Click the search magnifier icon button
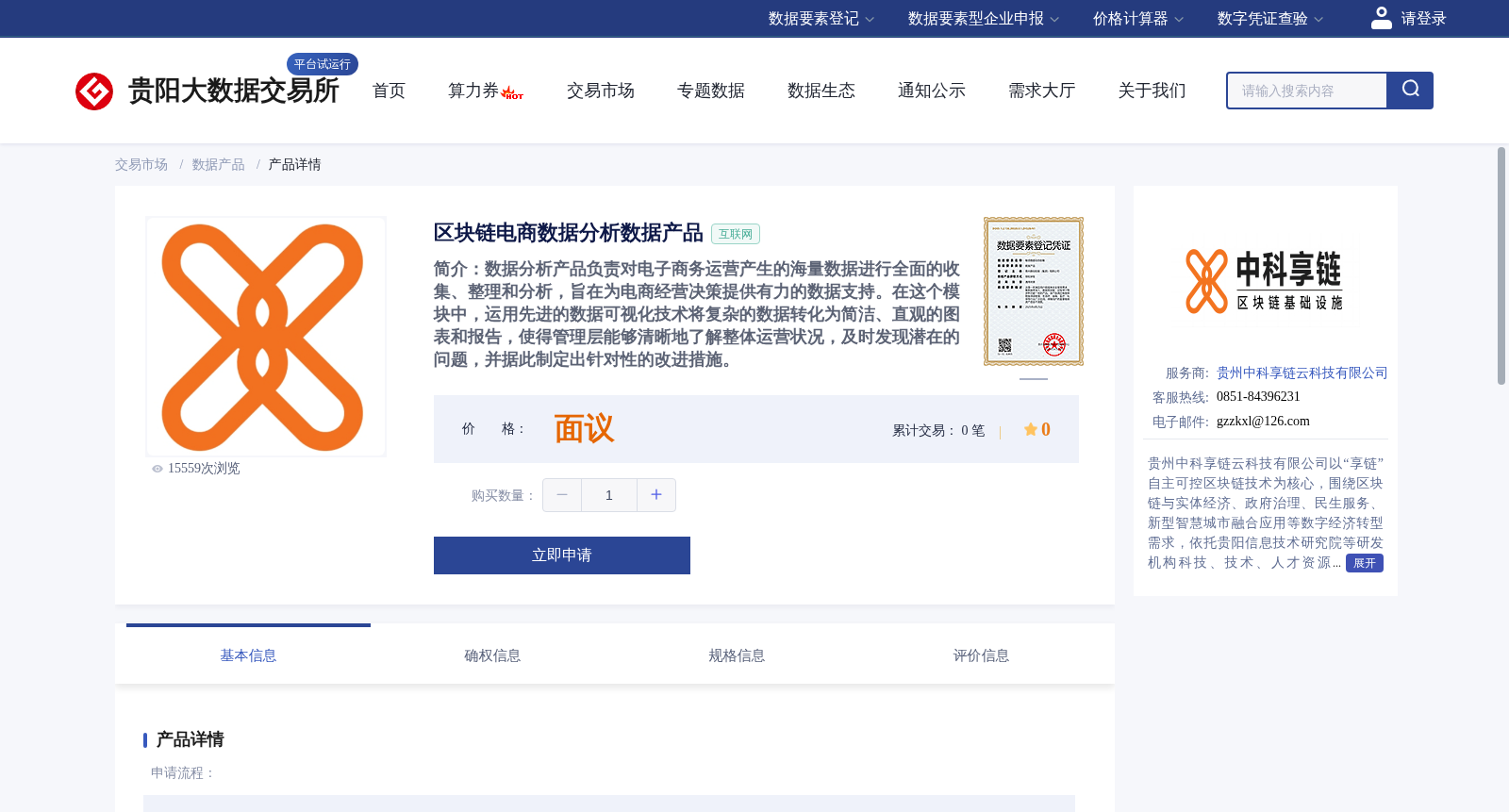This screenshot has height=812, width=1509. [1410, 91]
